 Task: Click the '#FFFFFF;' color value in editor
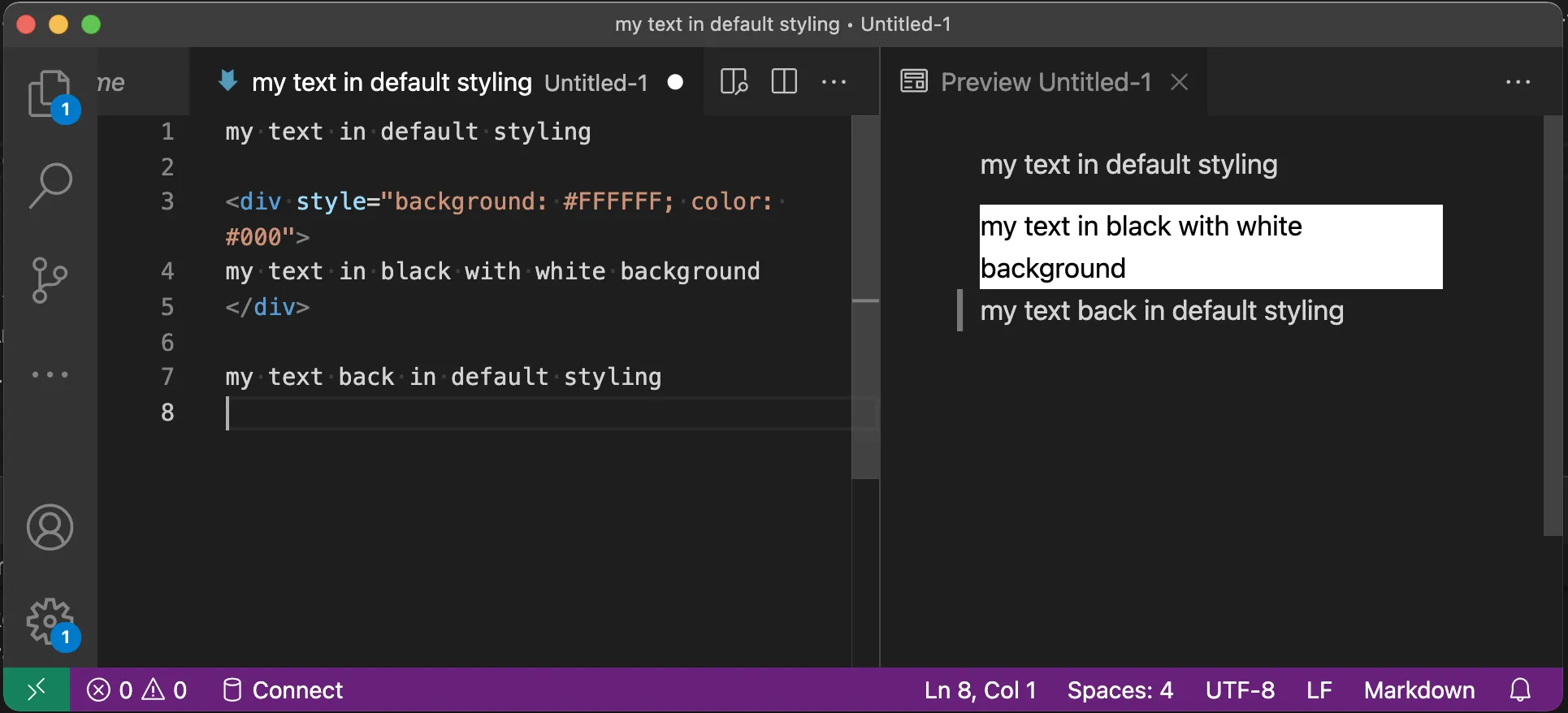(x=619, y=201)
